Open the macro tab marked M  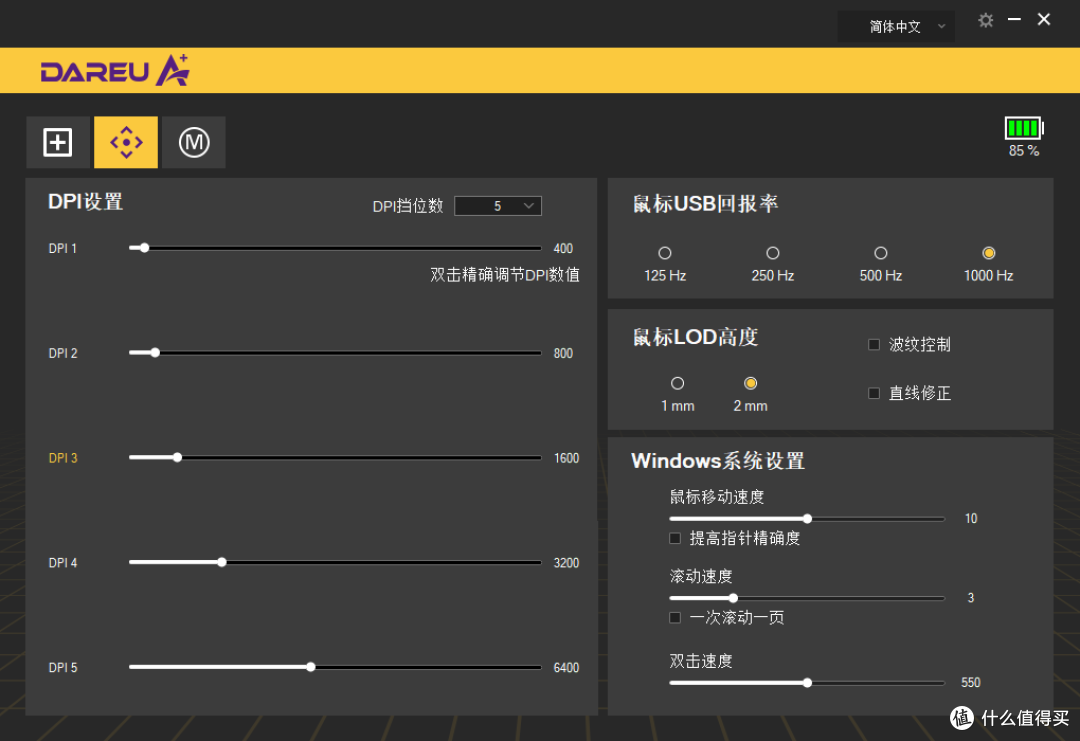[194, 143]
